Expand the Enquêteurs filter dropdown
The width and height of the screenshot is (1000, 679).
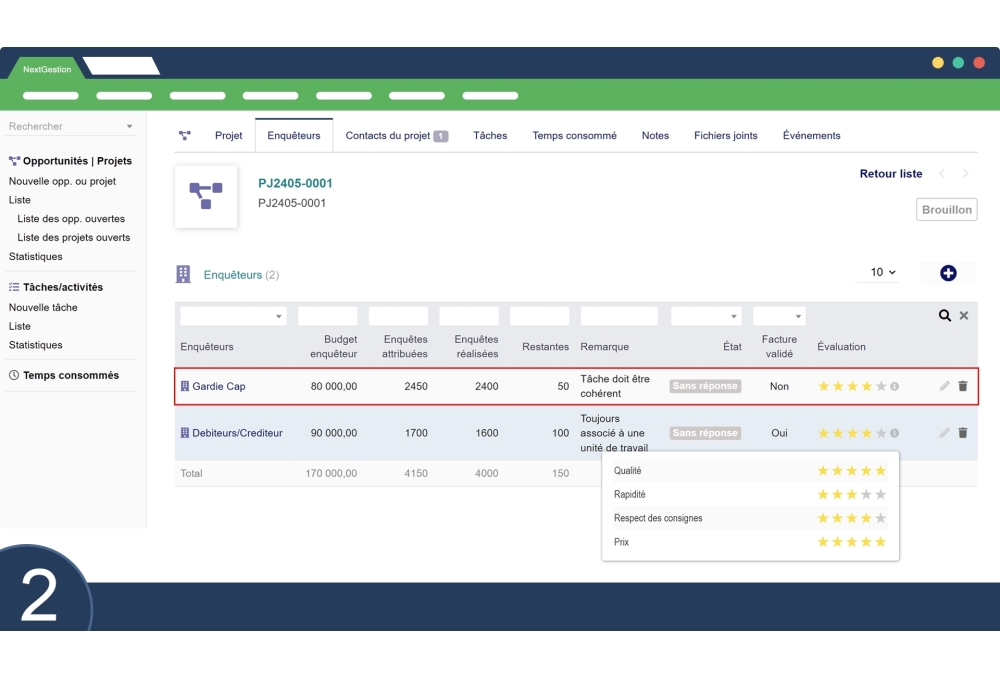(233, 316)
